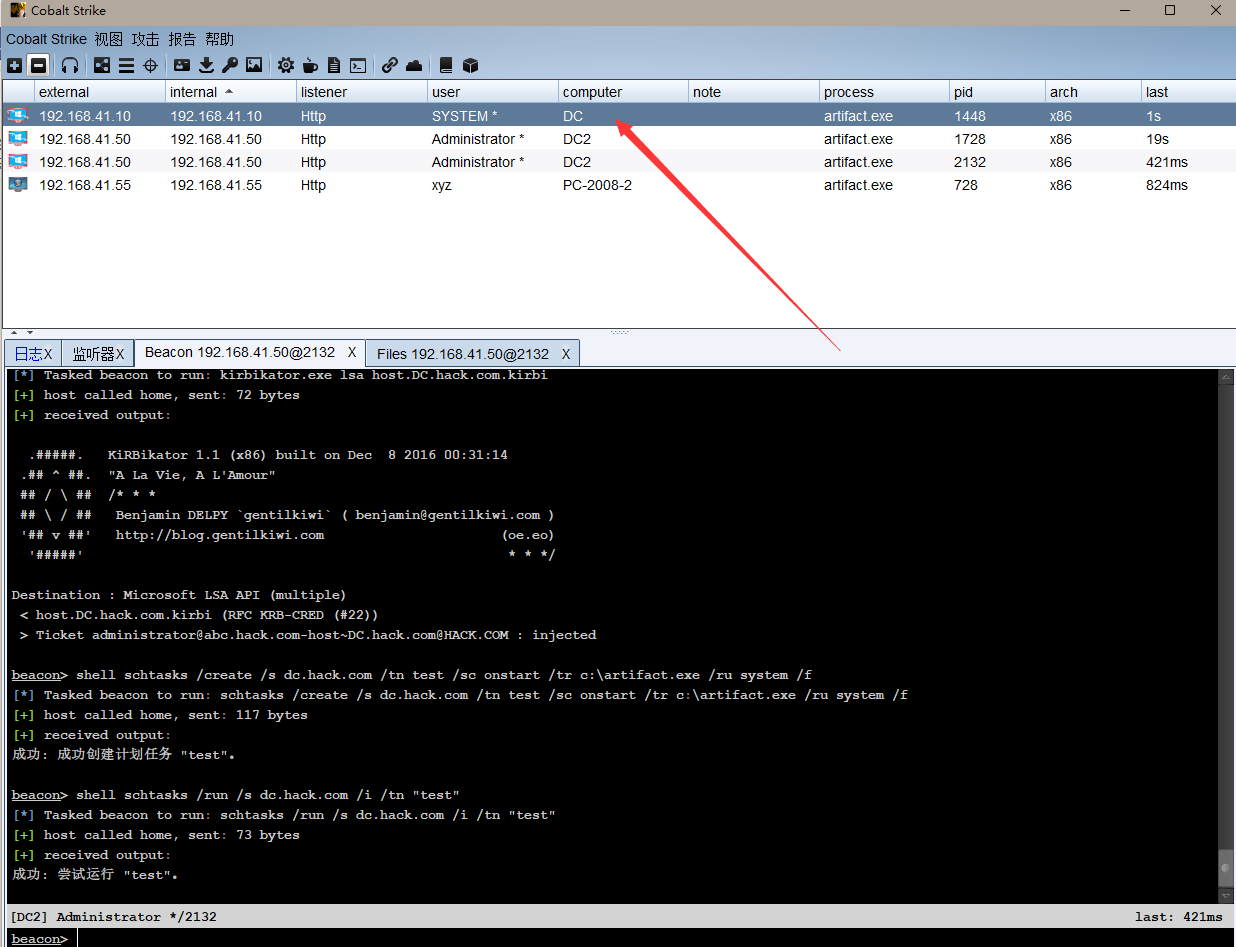Screen dimensions: 1236x947
Task: Click the gear icon to generate Windows executable
Action: coord(286,65)
